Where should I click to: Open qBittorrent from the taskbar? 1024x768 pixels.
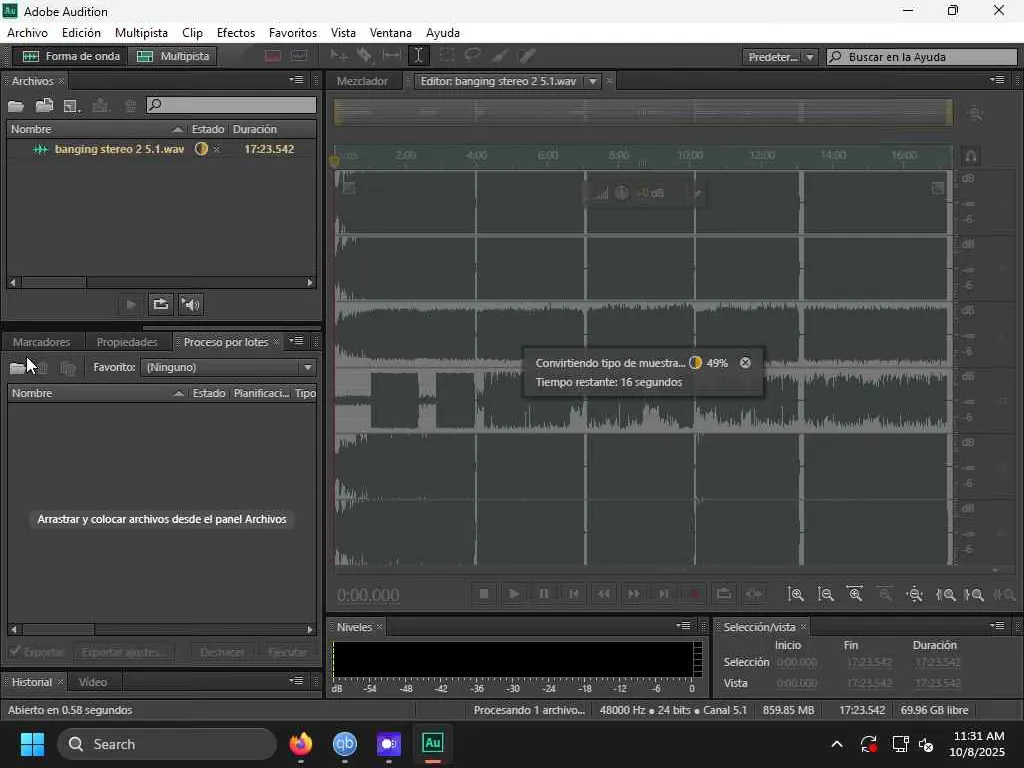click(x=345, y=744)
